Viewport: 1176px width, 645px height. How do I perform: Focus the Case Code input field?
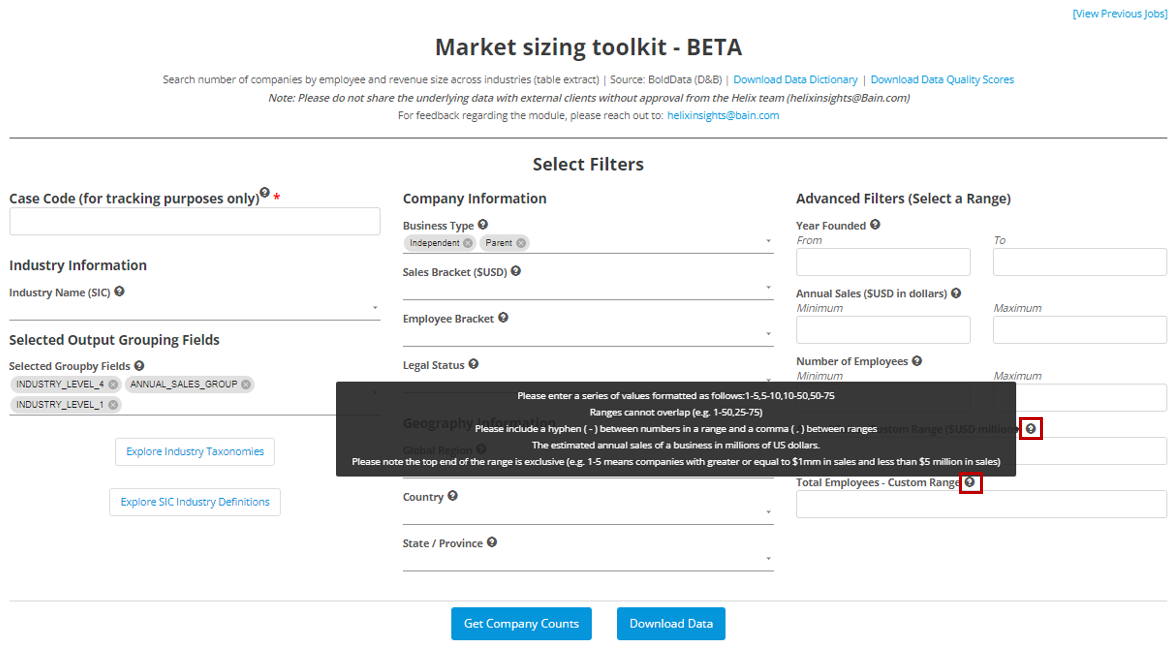point(195,222)
